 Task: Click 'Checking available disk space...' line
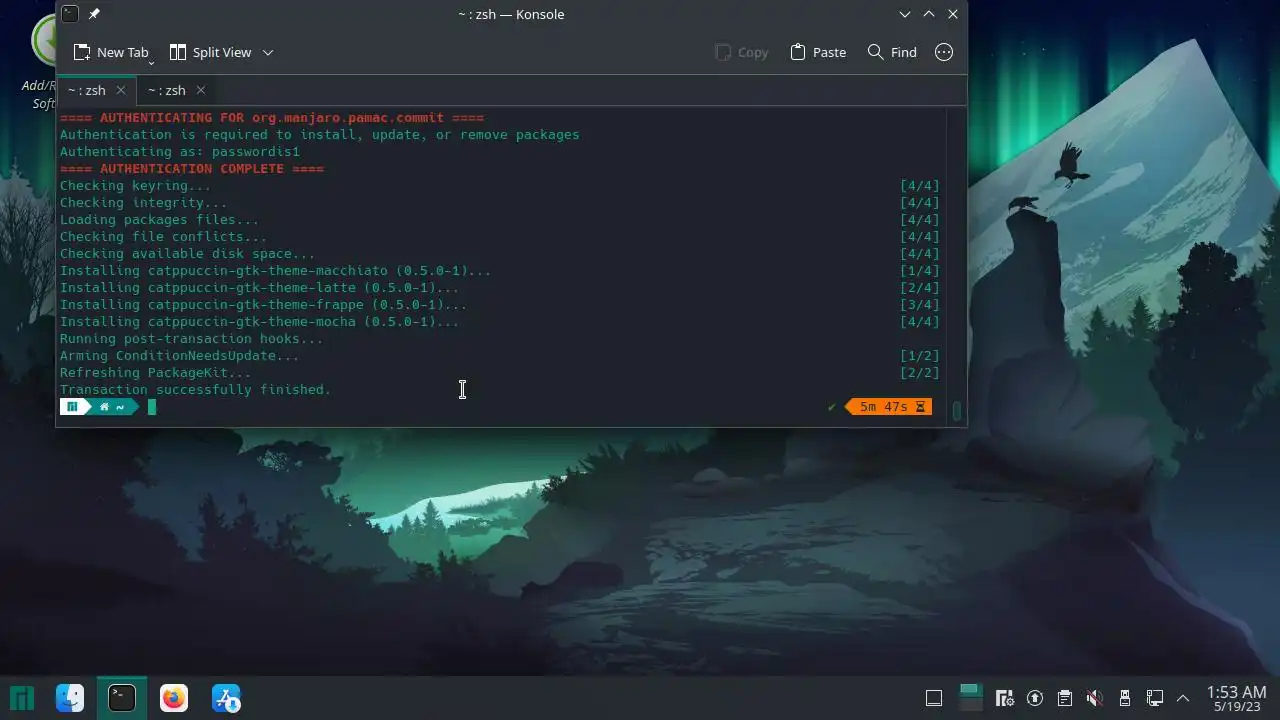click(x=188, y=254)
